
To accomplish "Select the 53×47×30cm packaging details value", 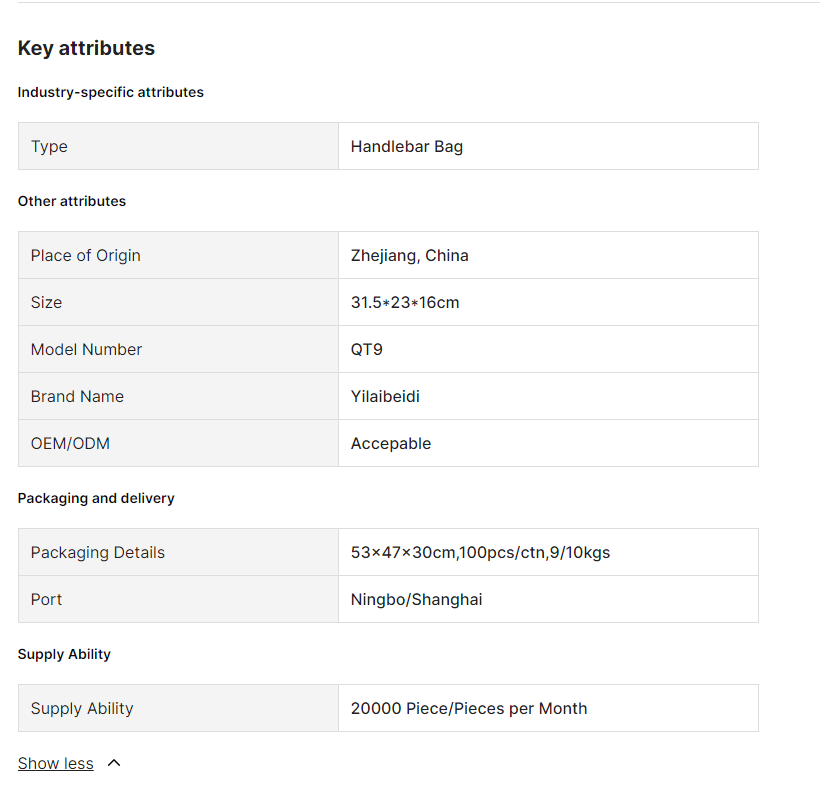I will [480, 552].
